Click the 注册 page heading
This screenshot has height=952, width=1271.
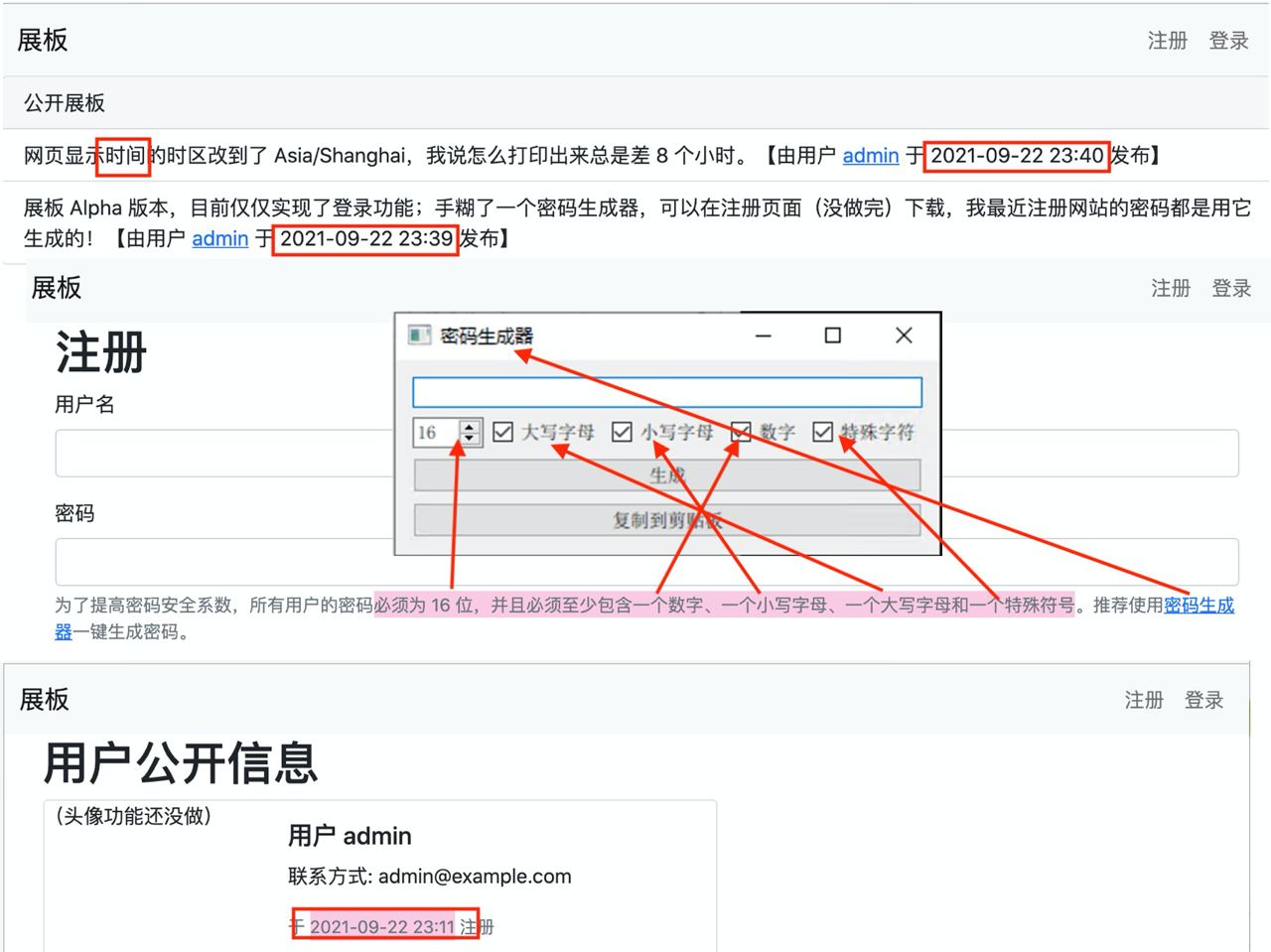(x=101, y=352)
